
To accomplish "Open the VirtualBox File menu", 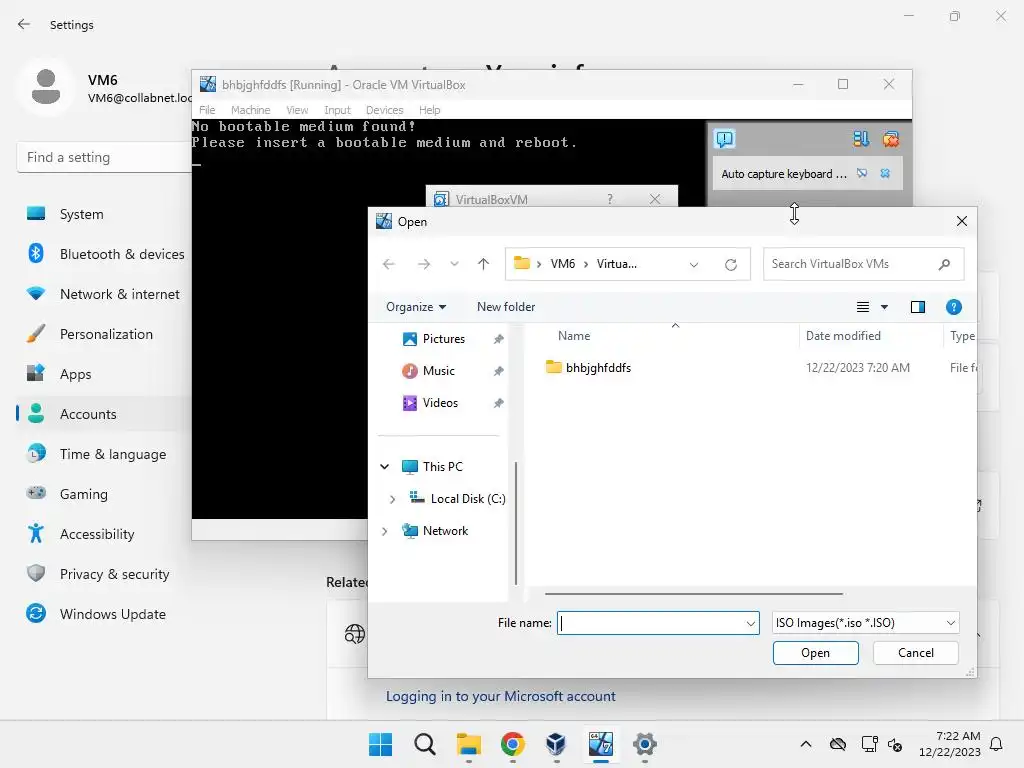I will (207, 110).
